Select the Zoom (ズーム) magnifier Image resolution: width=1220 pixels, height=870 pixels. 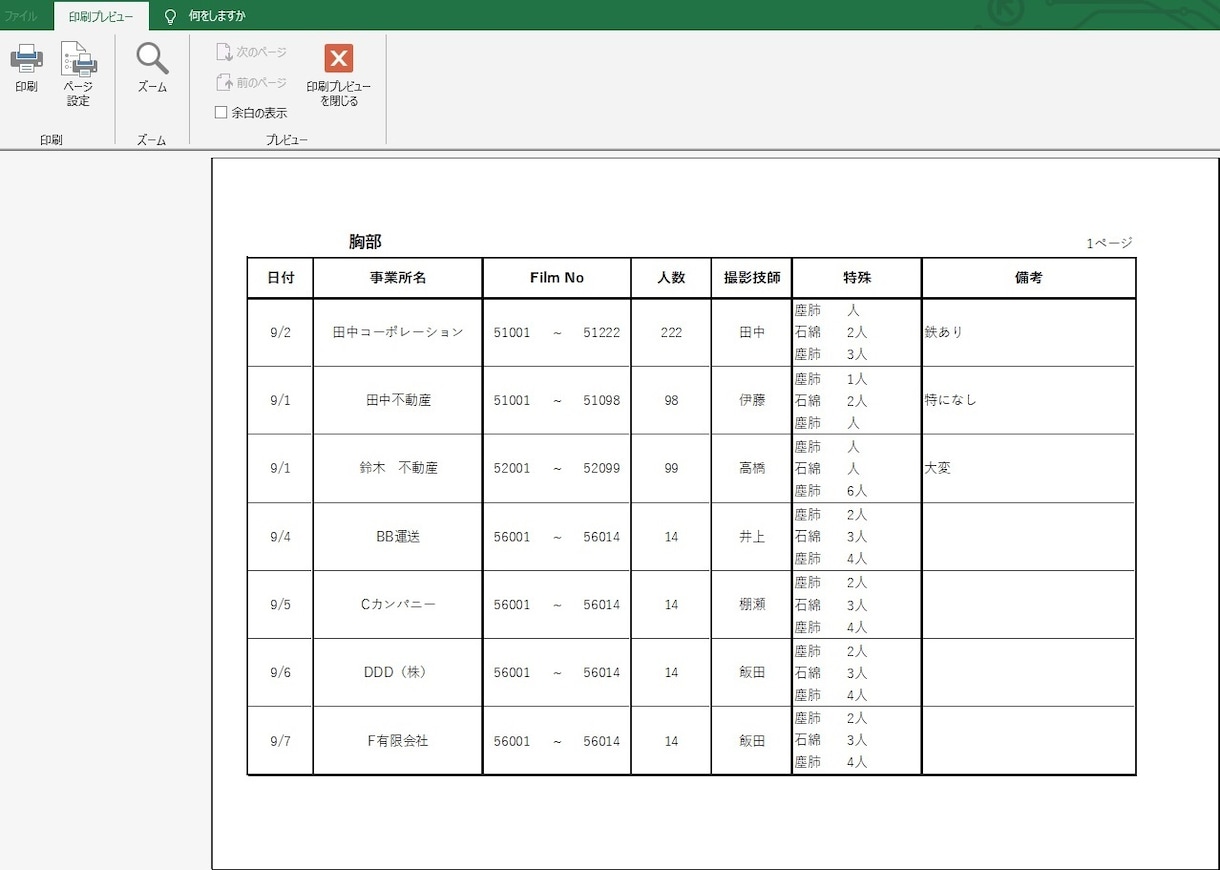point(152,68)
